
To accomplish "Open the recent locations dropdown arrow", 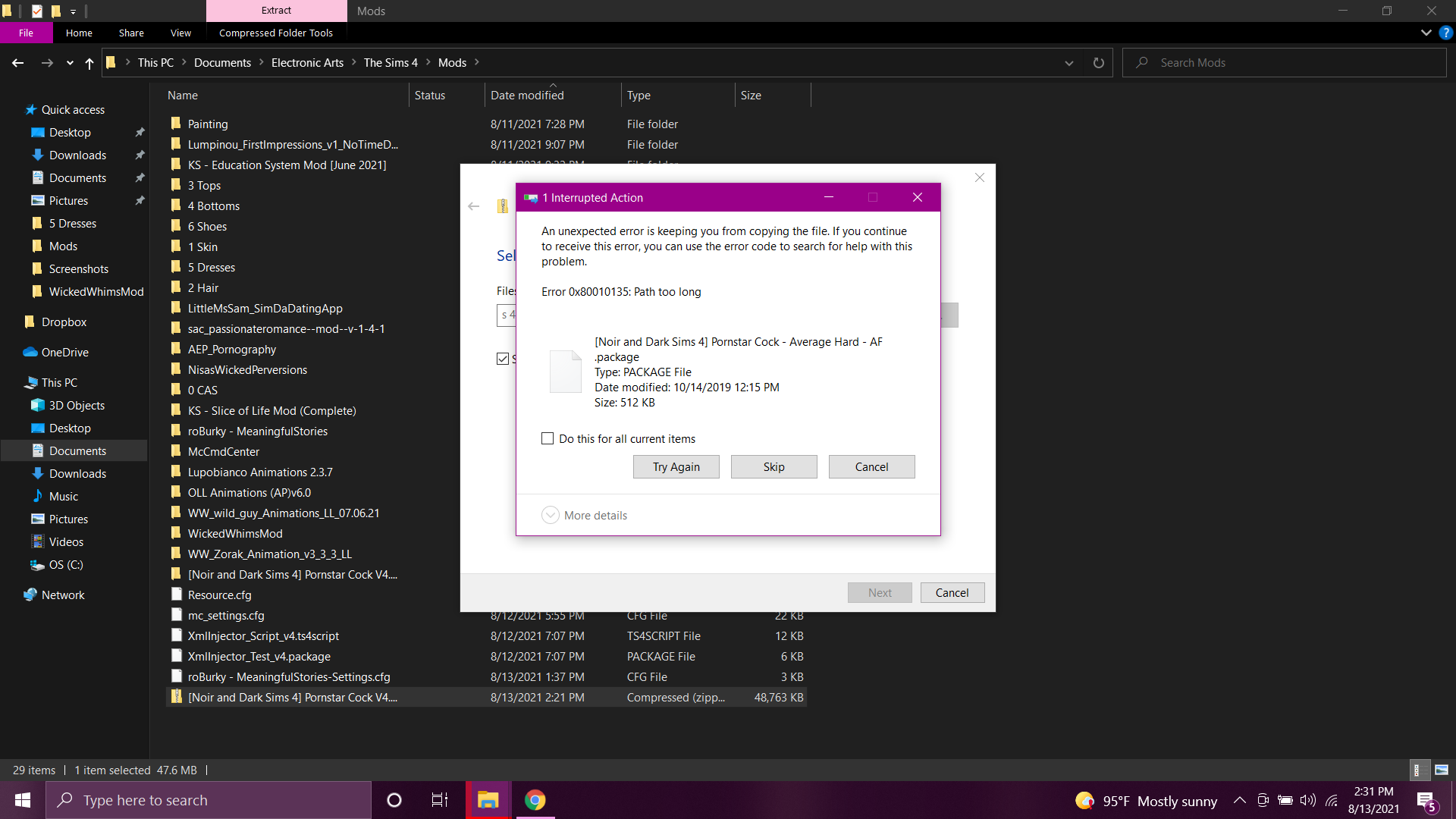I will [x=70, y=63].
